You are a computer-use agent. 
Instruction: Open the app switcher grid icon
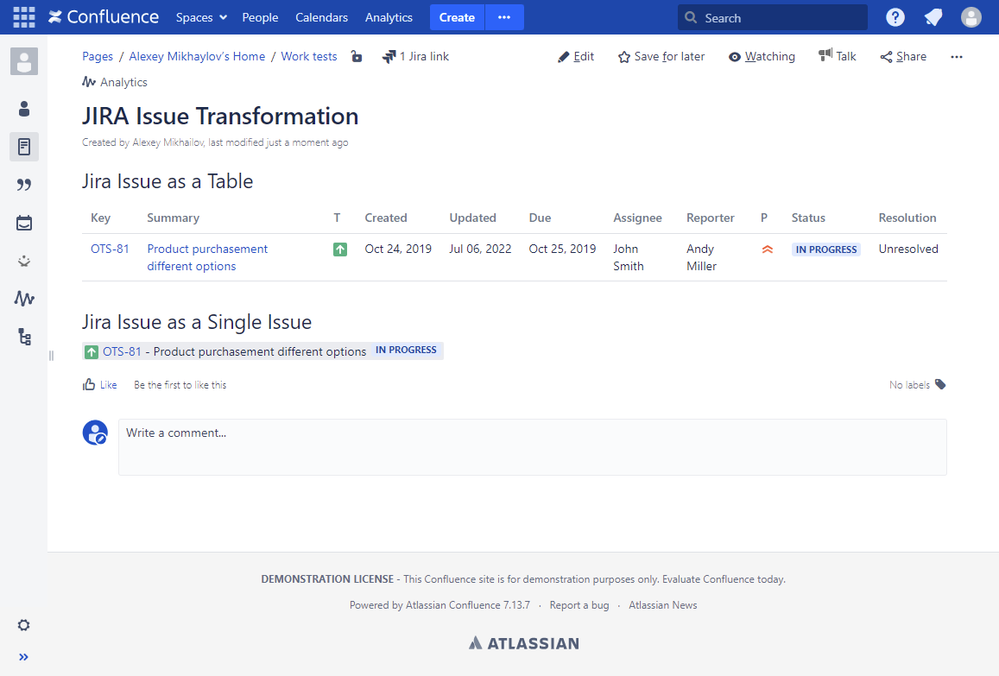[x=24, y=17]
